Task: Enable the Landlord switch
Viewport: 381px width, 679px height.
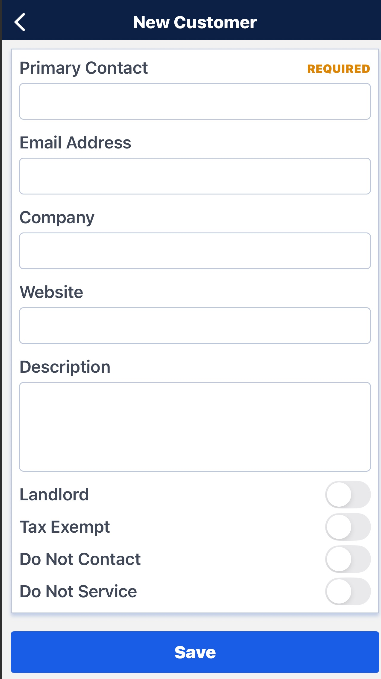Action: coord(348,495)
